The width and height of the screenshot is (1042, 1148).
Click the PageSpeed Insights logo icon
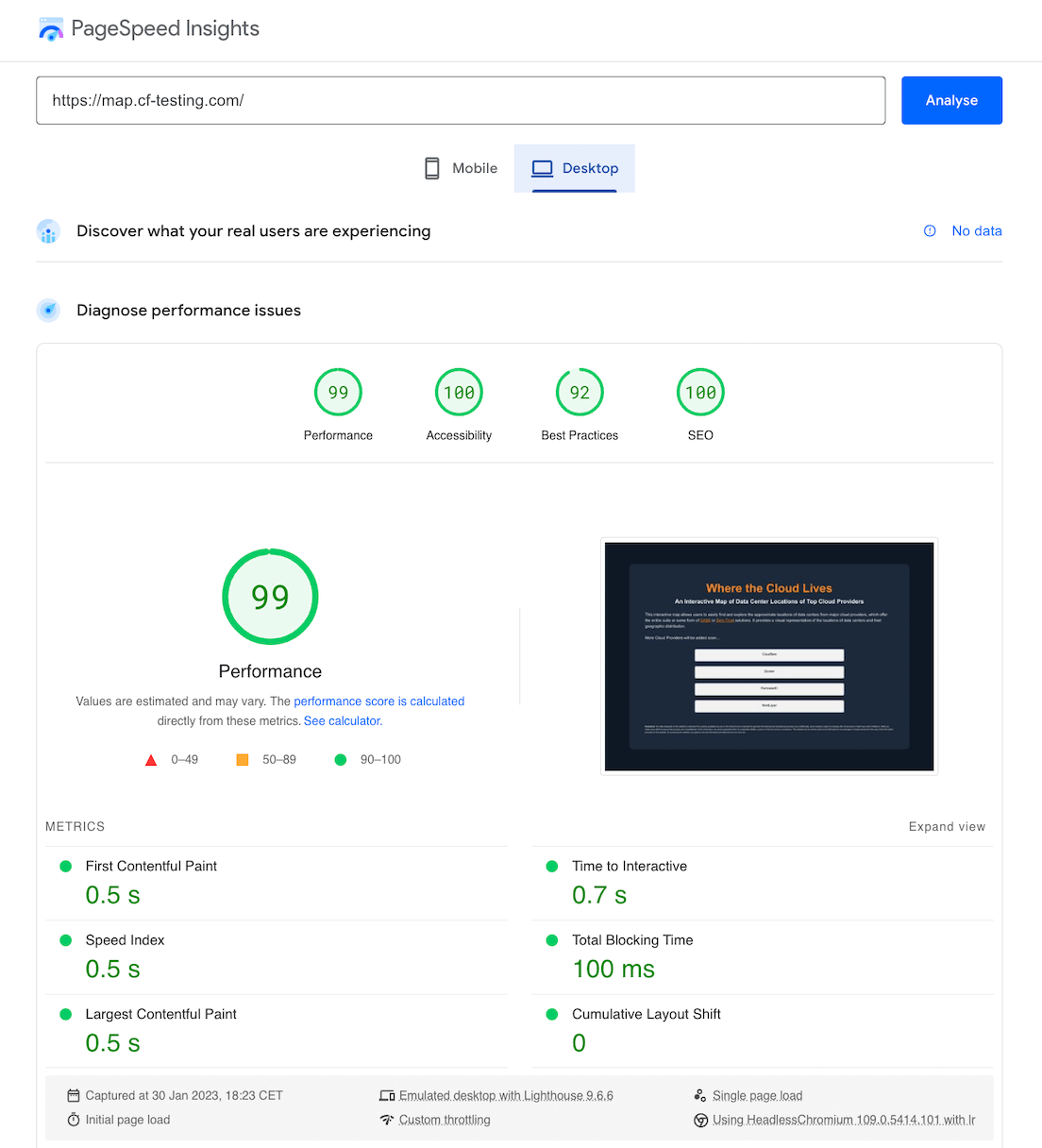pos(51,29)
